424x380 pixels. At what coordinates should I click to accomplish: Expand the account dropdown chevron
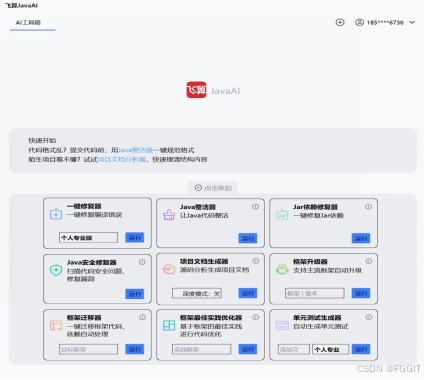coord(412,22)
